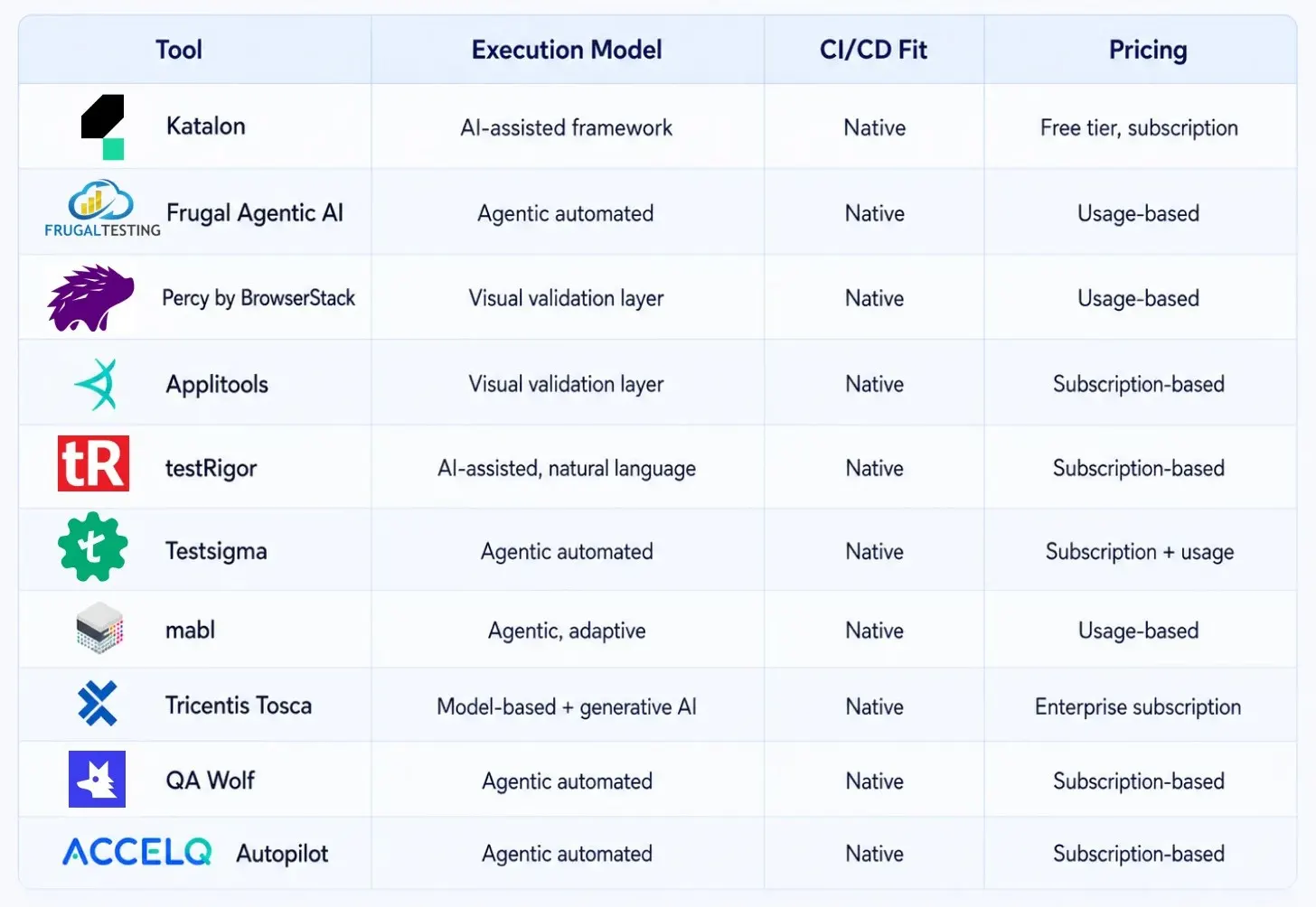Click the mabl cube logo

coord(99,628)
